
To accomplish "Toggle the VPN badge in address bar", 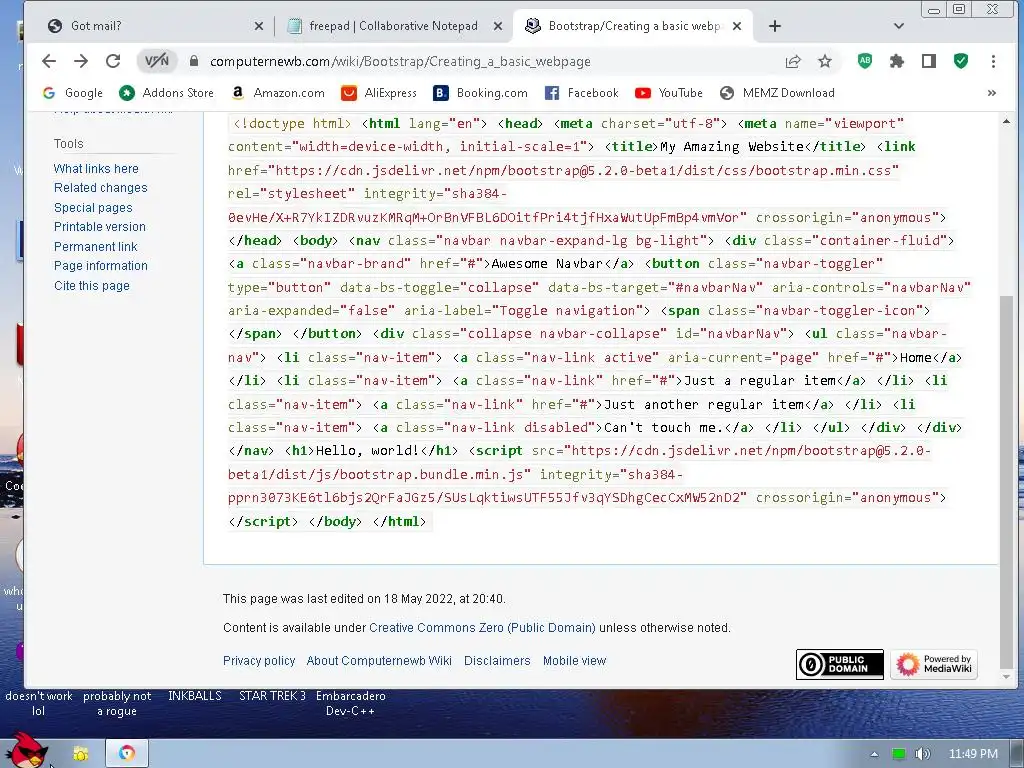I will tap(157, 61).
